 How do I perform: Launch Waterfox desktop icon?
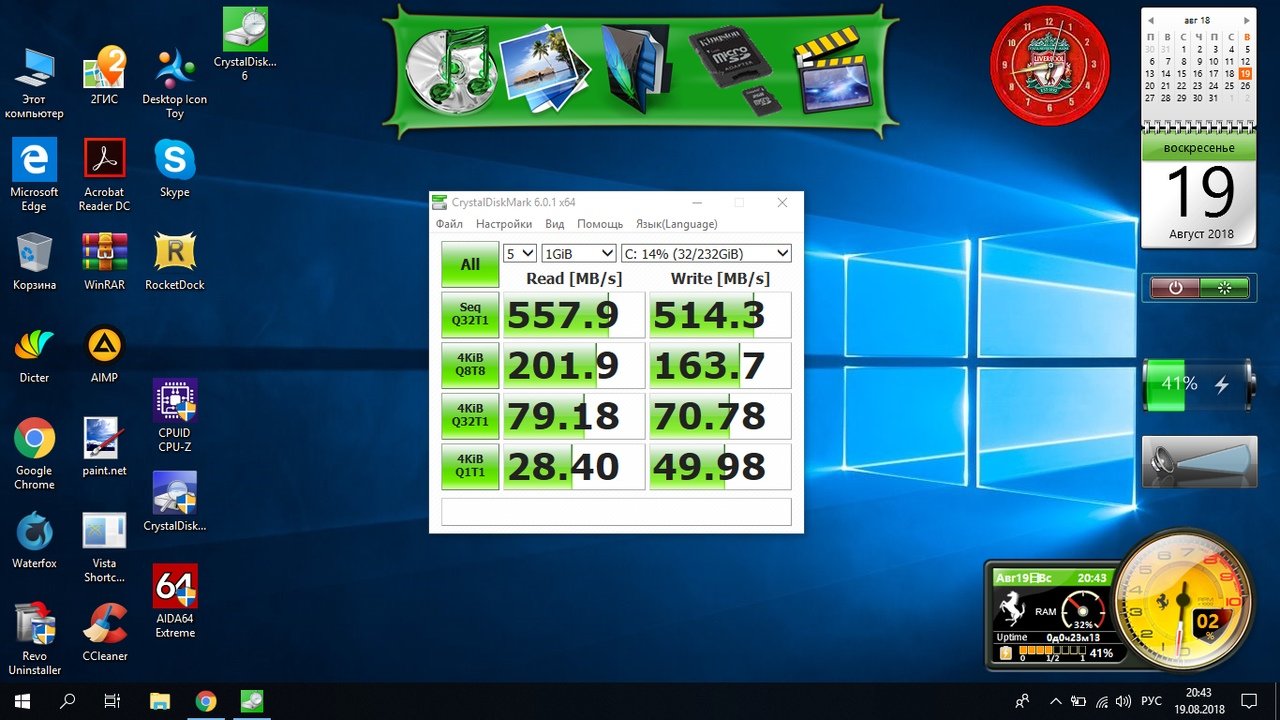[34, 540]
